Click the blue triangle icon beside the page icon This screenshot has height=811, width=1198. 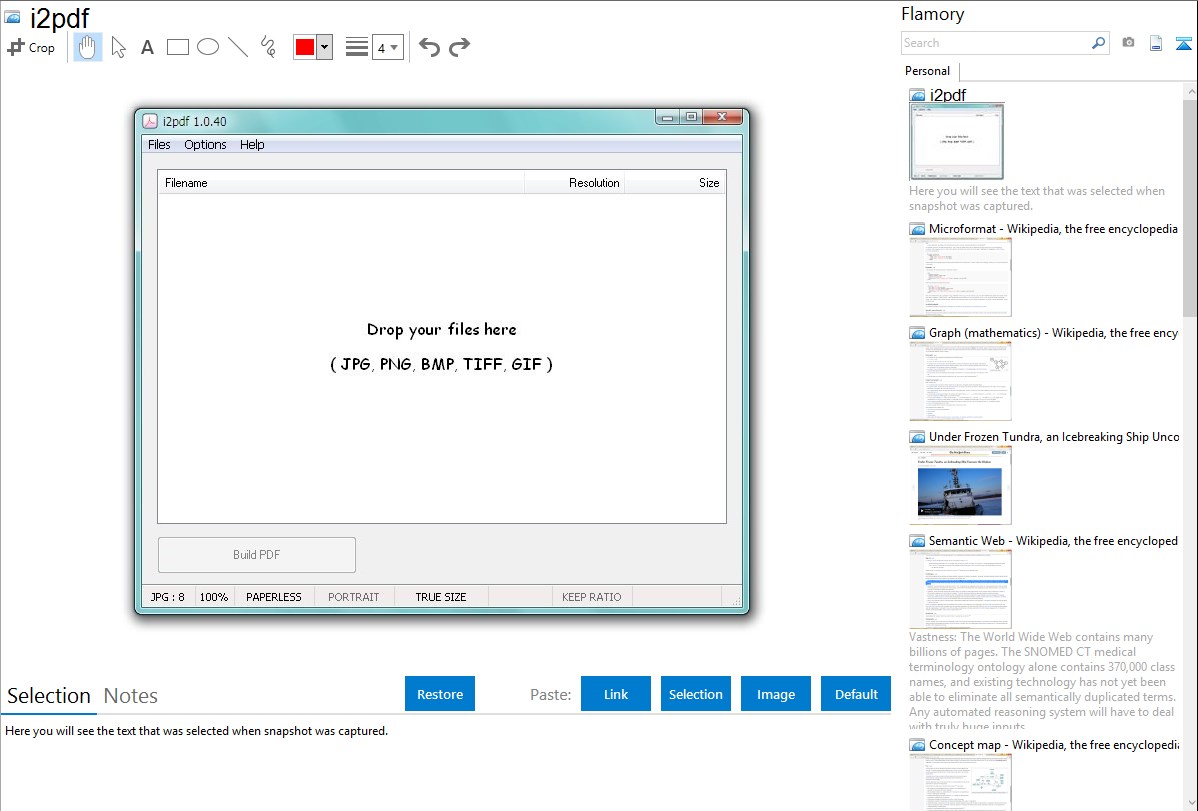[x=1183, y=43]
